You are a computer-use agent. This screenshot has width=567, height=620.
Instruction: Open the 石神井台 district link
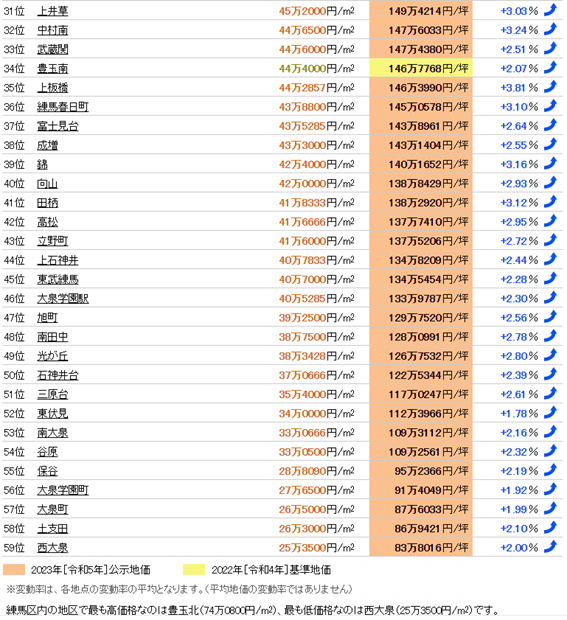(58, 375)
